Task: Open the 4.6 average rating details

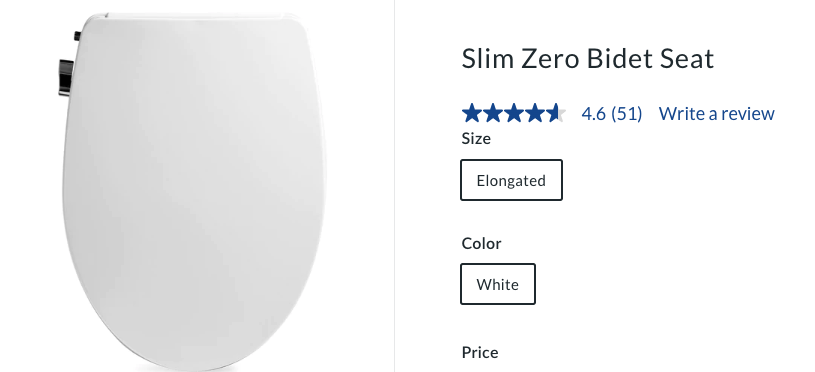Action: [594, 113]
